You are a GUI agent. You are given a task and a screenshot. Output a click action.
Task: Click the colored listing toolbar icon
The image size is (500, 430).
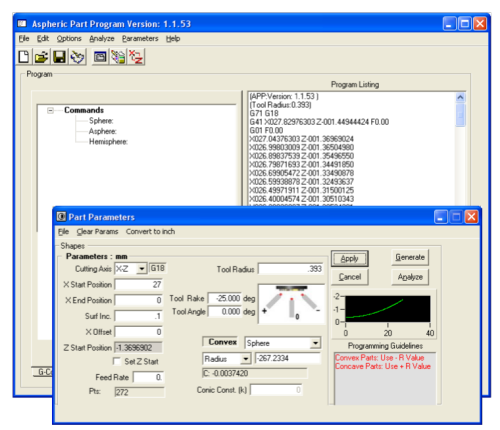point(118,57)
